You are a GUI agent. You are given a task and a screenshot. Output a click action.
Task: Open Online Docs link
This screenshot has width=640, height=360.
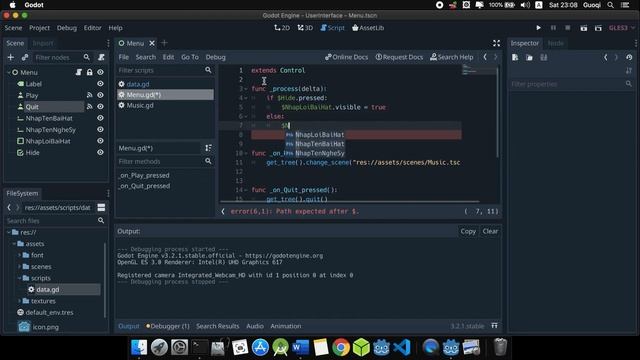pyautogui.click(x=347, y=57)
